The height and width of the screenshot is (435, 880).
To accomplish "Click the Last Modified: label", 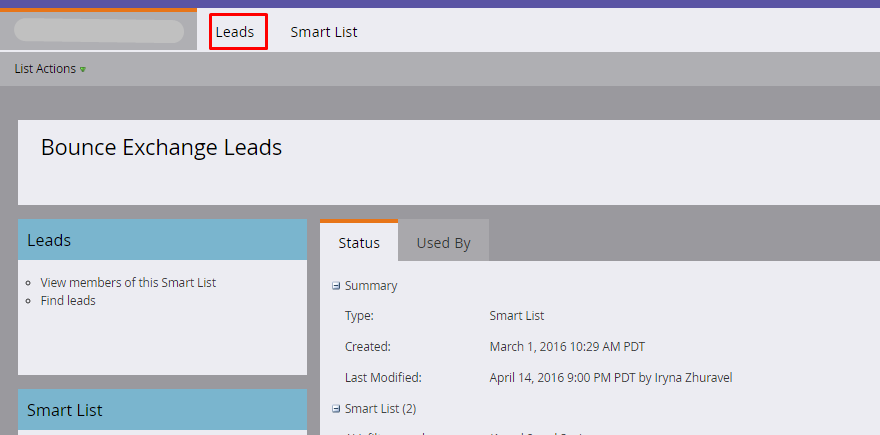I will 383,377.
